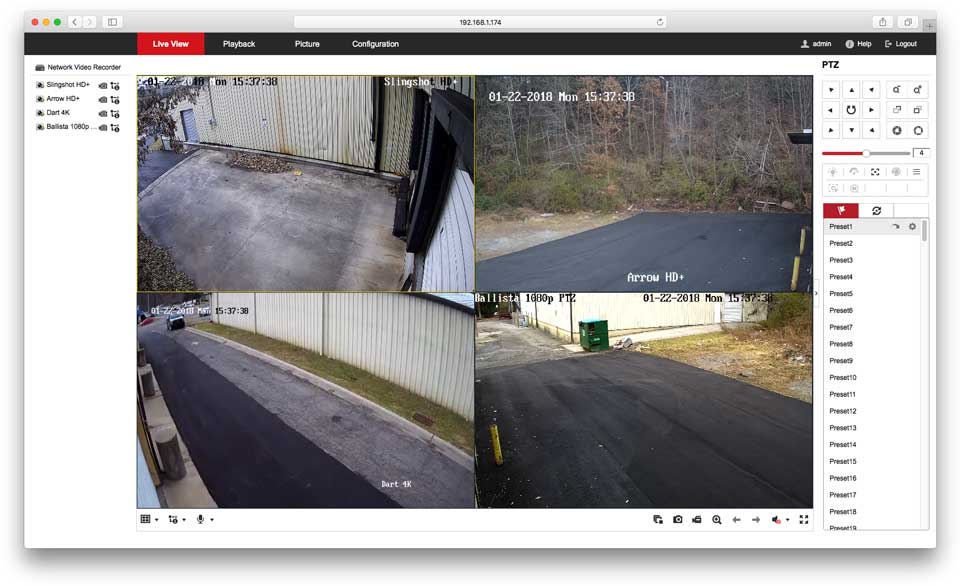Open settings gear for Preset1

click(x=912, y=227)
